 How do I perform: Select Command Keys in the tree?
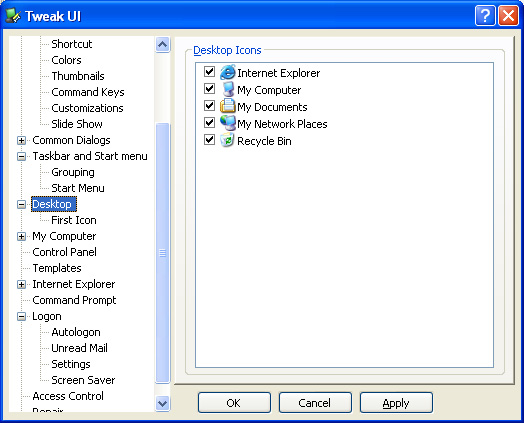pyautogui.click(x=88, y=92)
